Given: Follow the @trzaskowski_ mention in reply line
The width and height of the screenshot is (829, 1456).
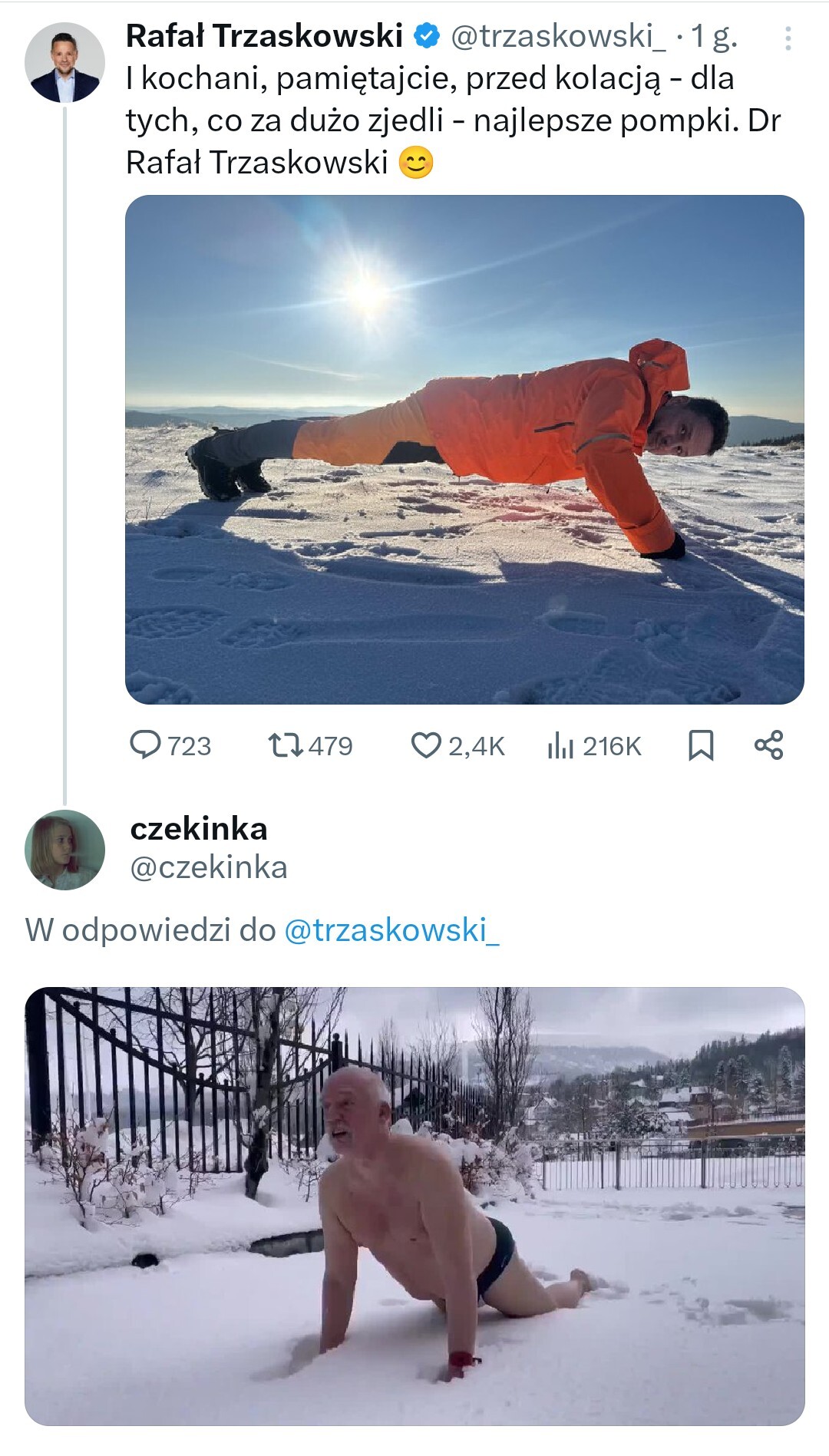Looking at the screenshot, I should tap(391, 930).
